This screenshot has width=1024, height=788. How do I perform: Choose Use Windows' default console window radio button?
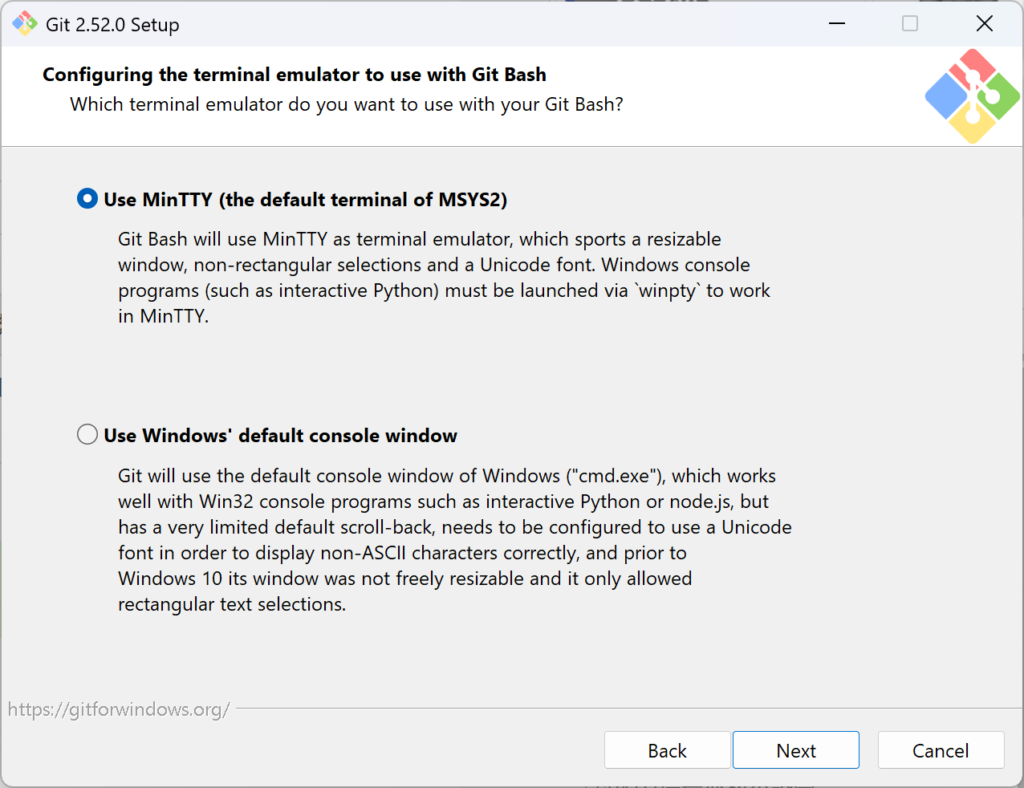[x=87, y=435]
